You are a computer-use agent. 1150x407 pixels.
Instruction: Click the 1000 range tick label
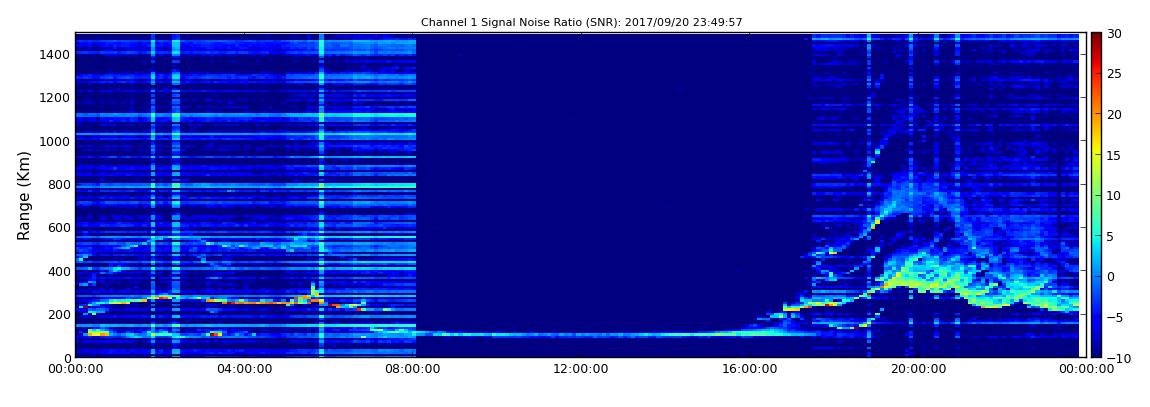pos(54,141)
